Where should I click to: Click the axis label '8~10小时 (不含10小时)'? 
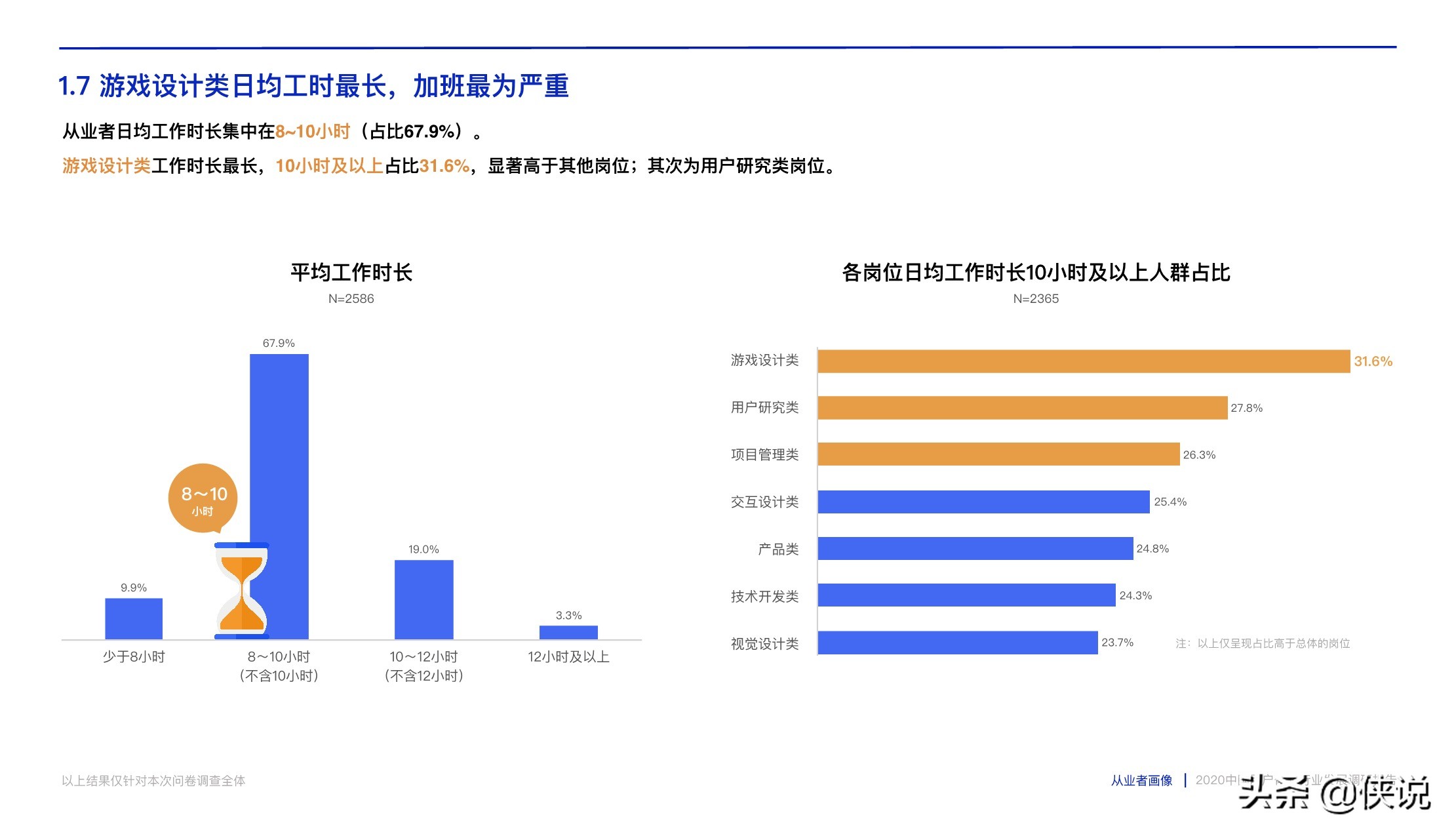click(279, 666)
